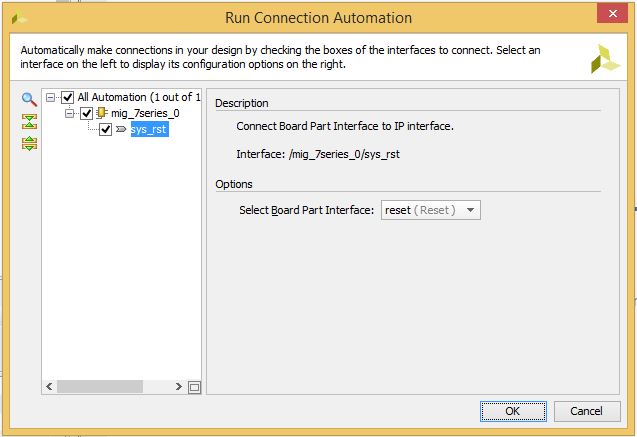
Task: Select the All Automation tree label
Action: click(139, 97)
